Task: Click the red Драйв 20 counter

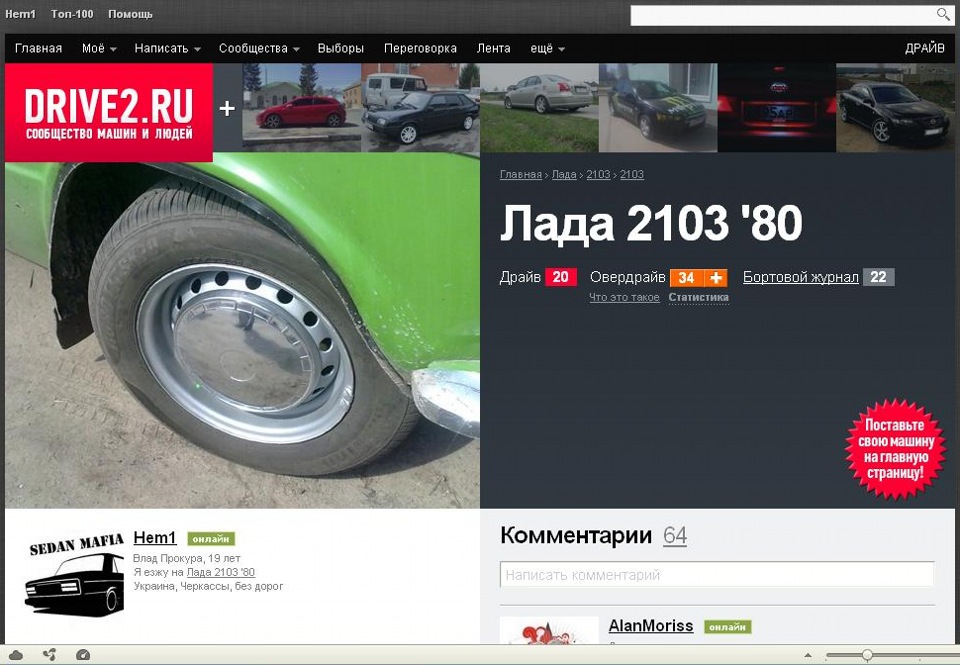Action: pos(561,277)
